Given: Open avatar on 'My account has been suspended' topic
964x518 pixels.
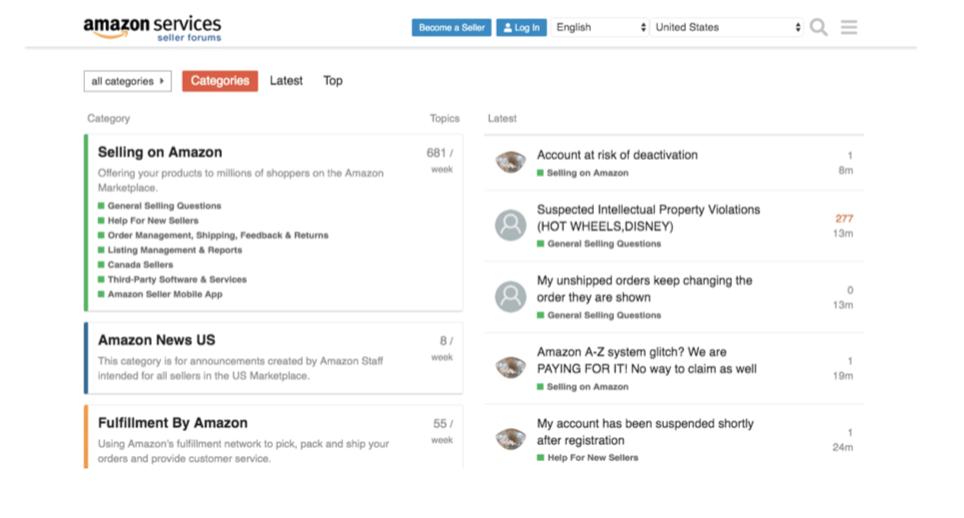Looking at the screenshot, I should 511,439.
